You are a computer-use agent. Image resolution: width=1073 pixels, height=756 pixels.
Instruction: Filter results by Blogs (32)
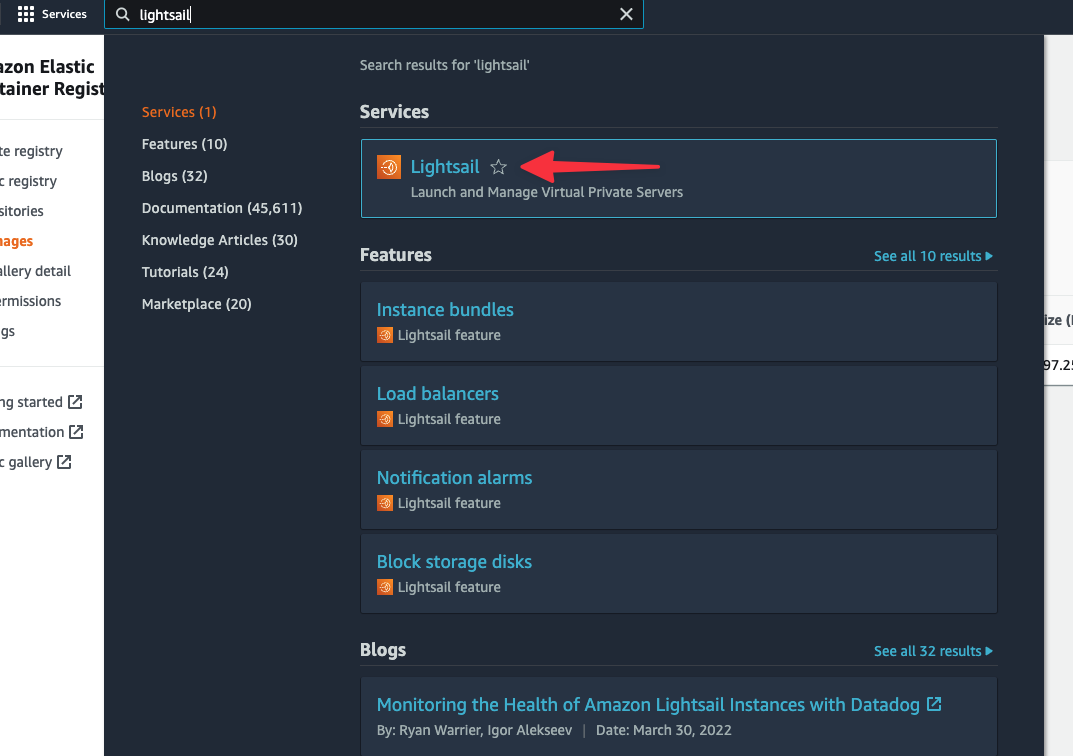(x=174, y=177)
